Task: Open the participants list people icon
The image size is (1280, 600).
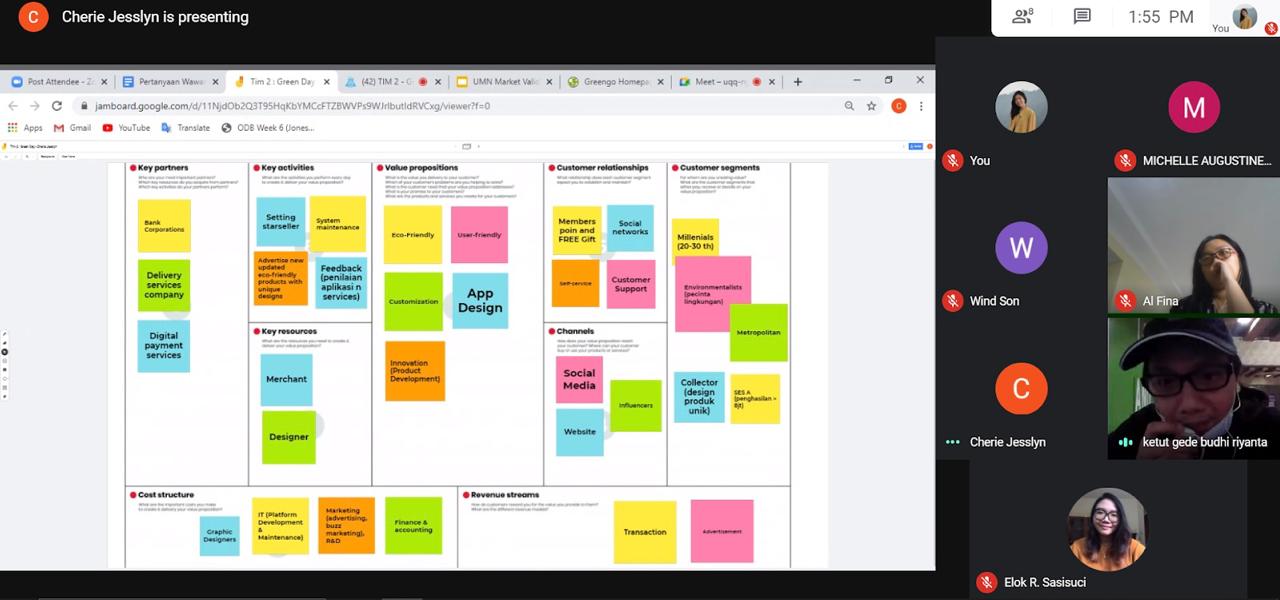Action: (1022, 16)
